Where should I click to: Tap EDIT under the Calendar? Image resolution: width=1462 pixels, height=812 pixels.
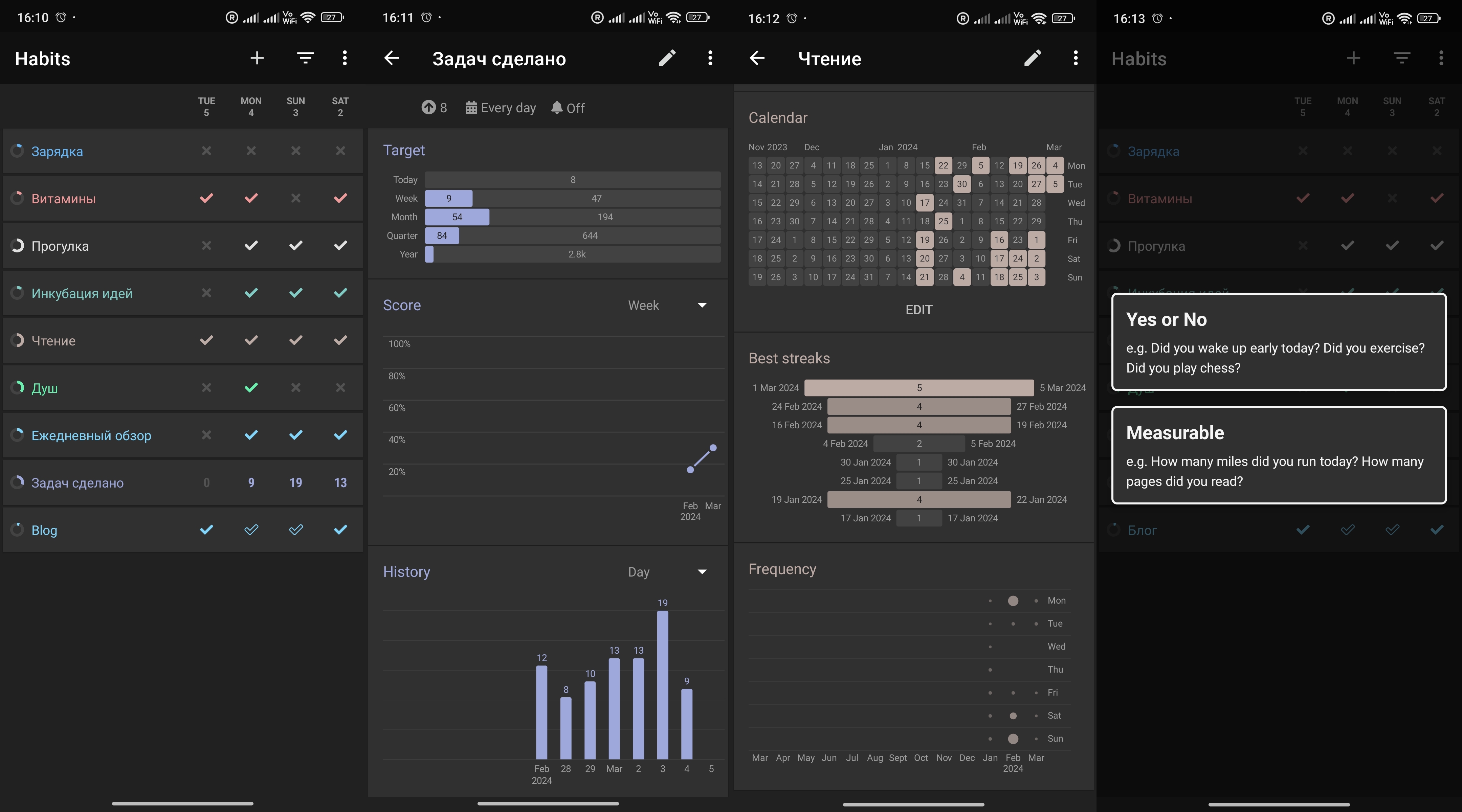point(919,310)
